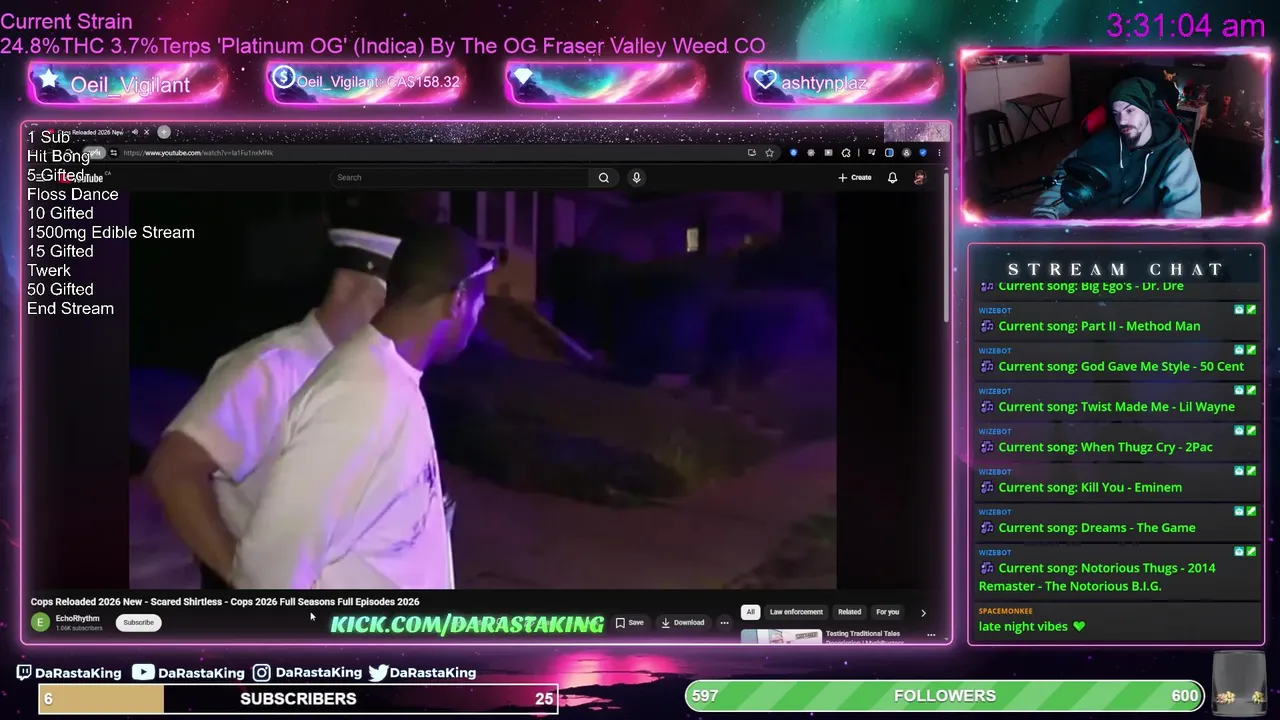Click the Create button on YouTube
This screenshot has height=720, width=1280.
point(855,178)
